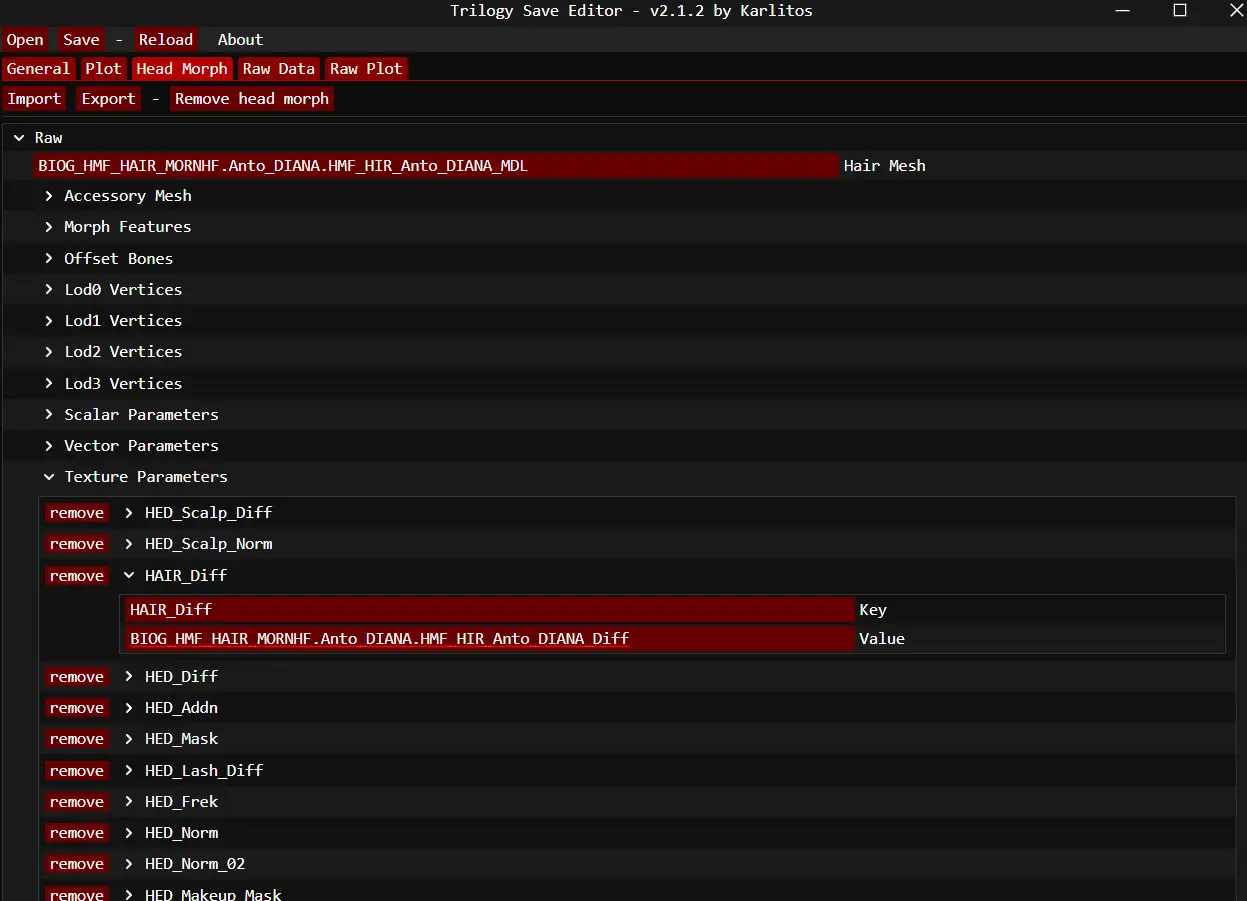Remove the HED_Diff texture entry
The width and height of the screenshot is (1247, 901).
coord(76,677)
